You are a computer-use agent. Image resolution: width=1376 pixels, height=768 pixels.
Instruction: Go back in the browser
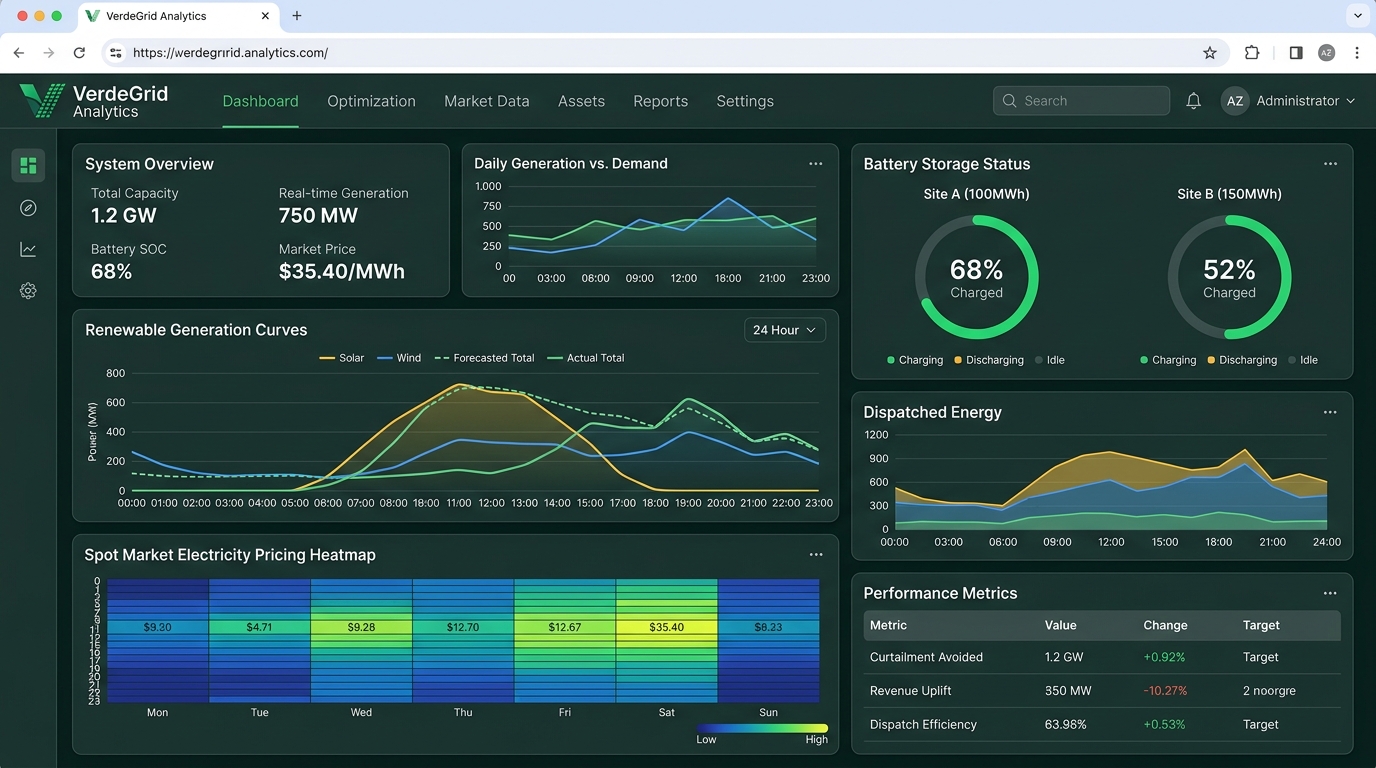18,53
